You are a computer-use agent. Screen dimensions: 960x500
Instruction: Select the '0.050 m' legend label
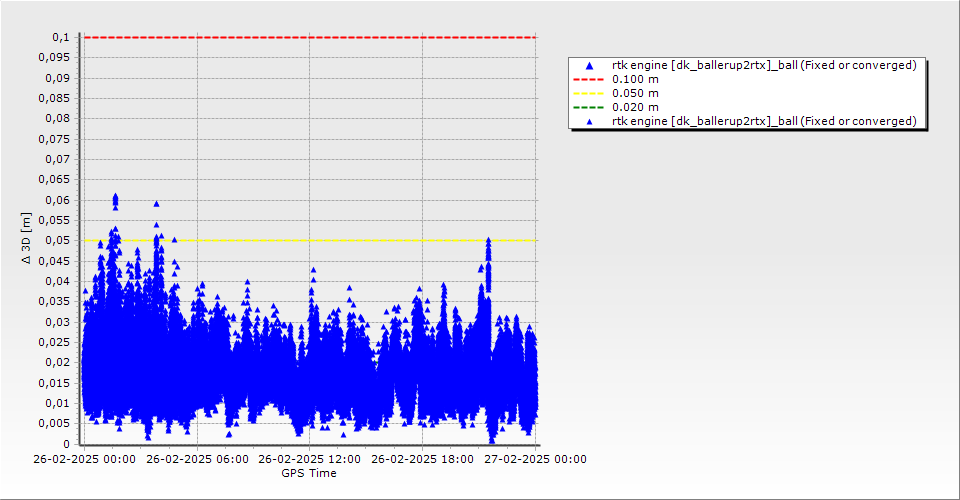tap(636, 94)
